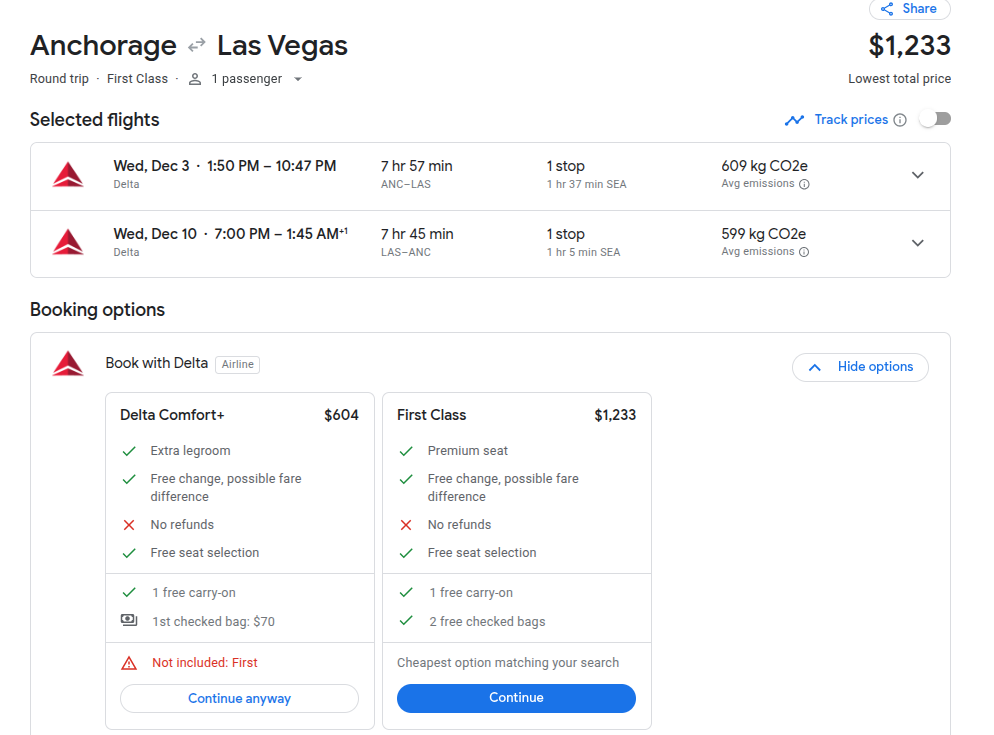Select the Delta Comfort+ fare card title
Image resolution: width=994 pixels, height=735 pixels.
tap(170, 415)
